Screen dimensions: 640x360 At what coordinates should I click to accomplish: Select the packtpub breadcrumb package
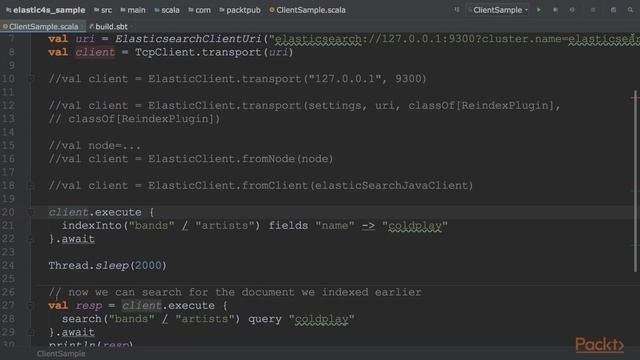click(x=240, y=10)
